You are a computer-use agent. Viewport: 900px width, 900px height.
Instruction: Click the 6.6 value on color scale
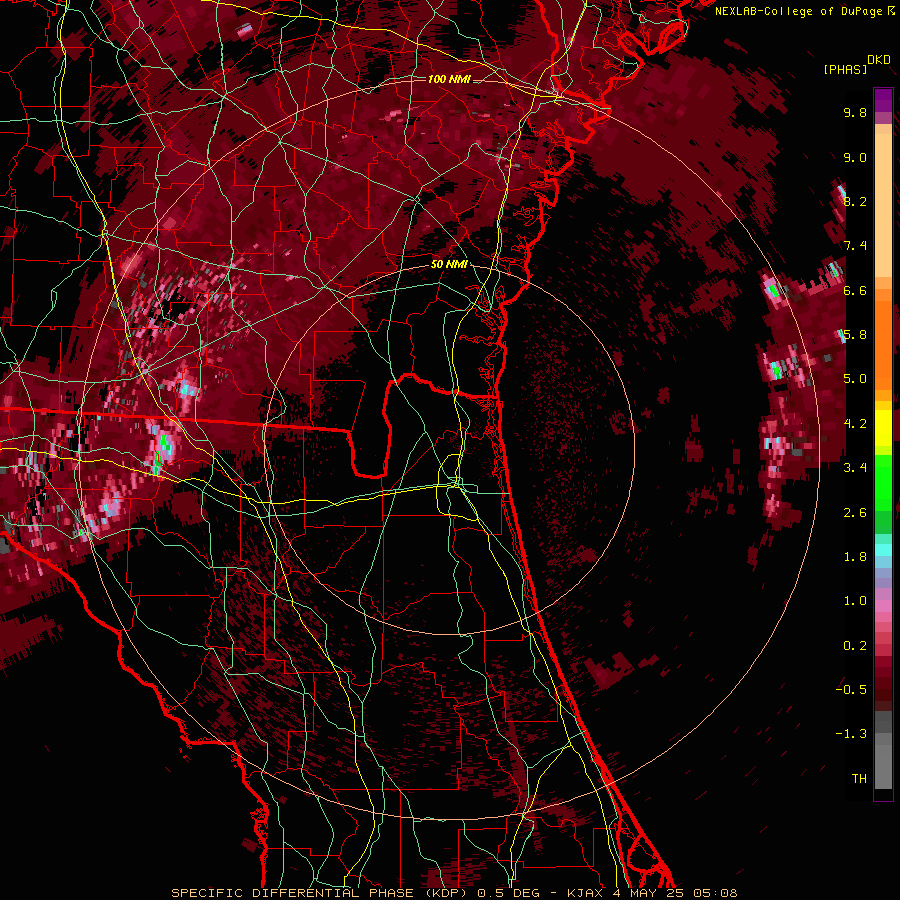click(x=855, y=291)
